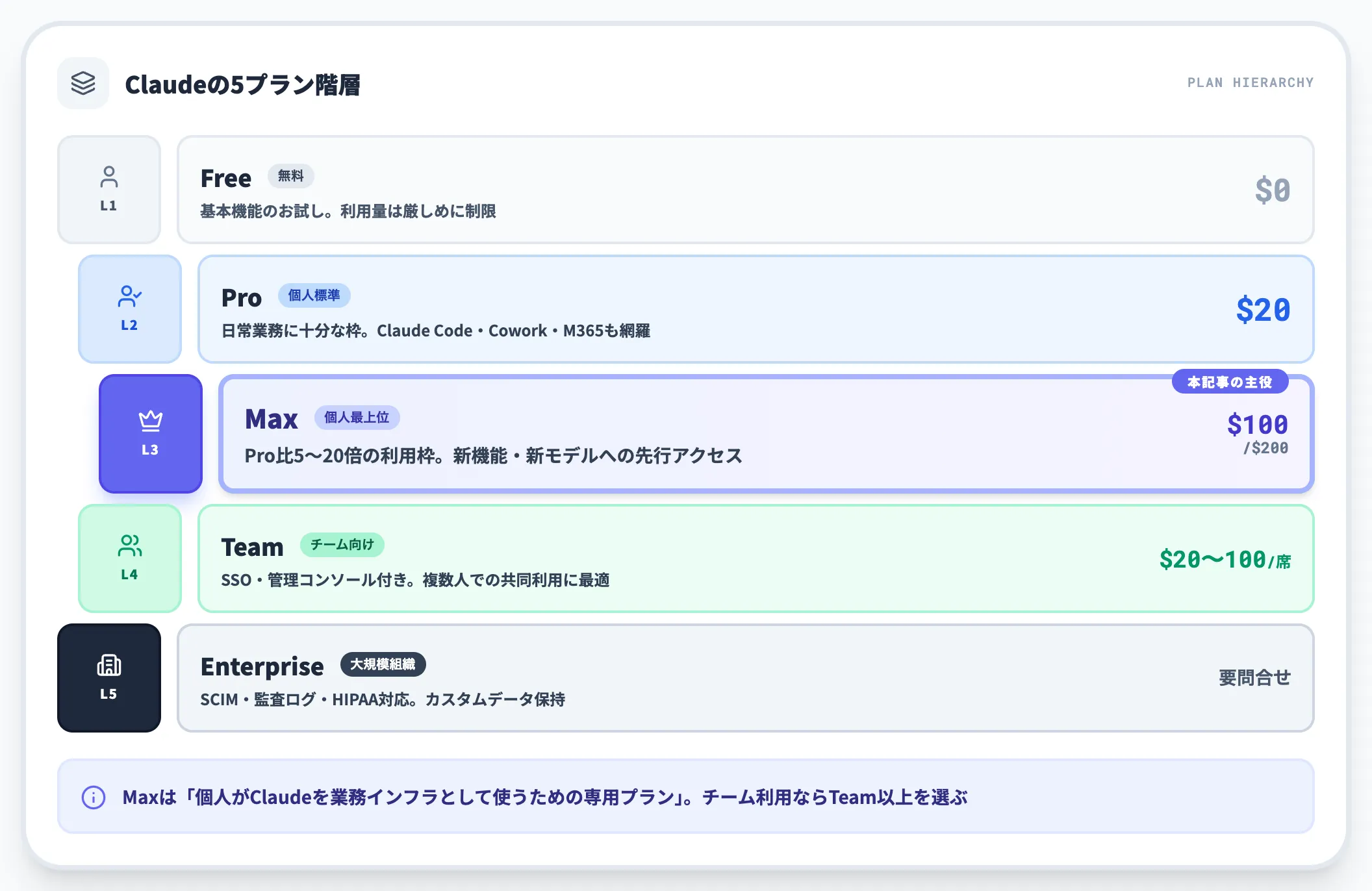Click the description Pro比5〜20倍の利用枠
This screenshot has height=891, width=1372.
(494, 456)
